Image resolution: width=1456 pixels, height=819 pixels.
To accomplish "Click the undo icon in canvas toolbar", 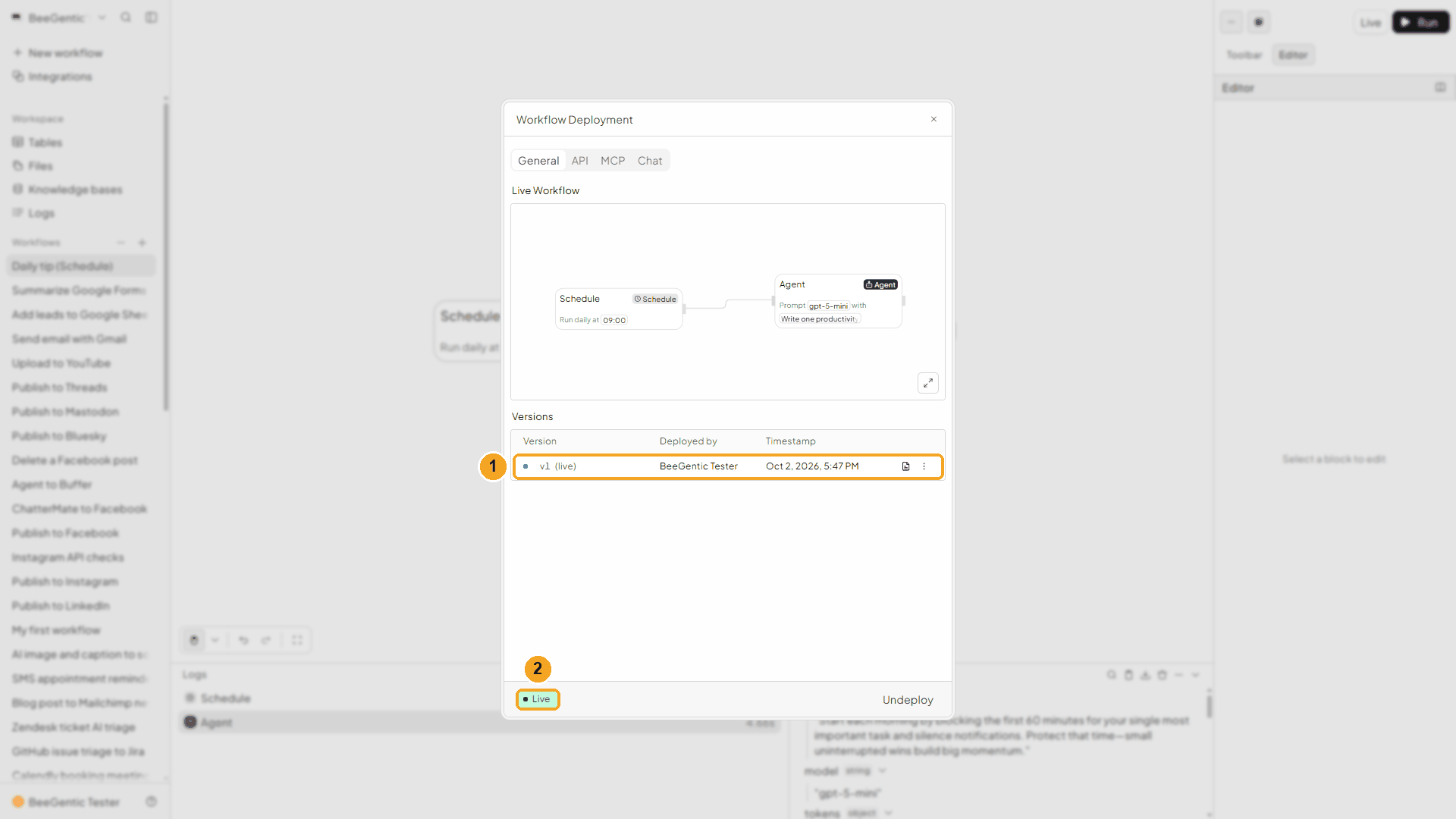I will [x=243, y=640].
